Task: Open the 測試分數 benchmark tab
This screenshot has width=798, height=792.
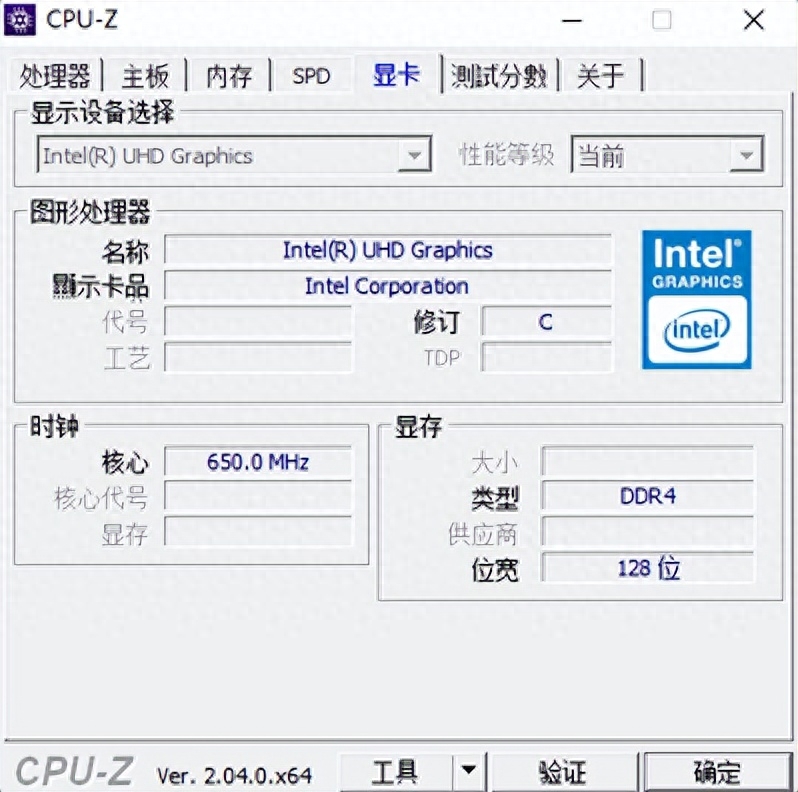Action: point(499,76)
